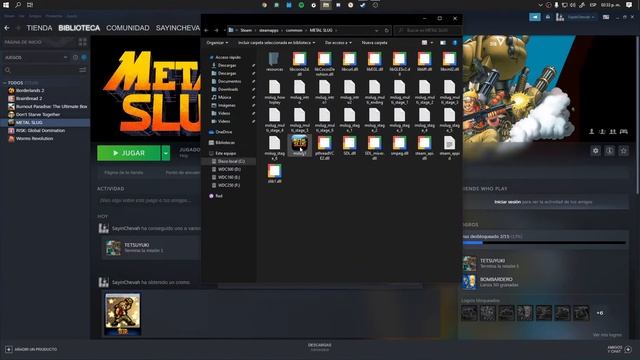The image size is (640, 360).
Task: Select the SDL.dll file
Action: click(x=349, y=146)
